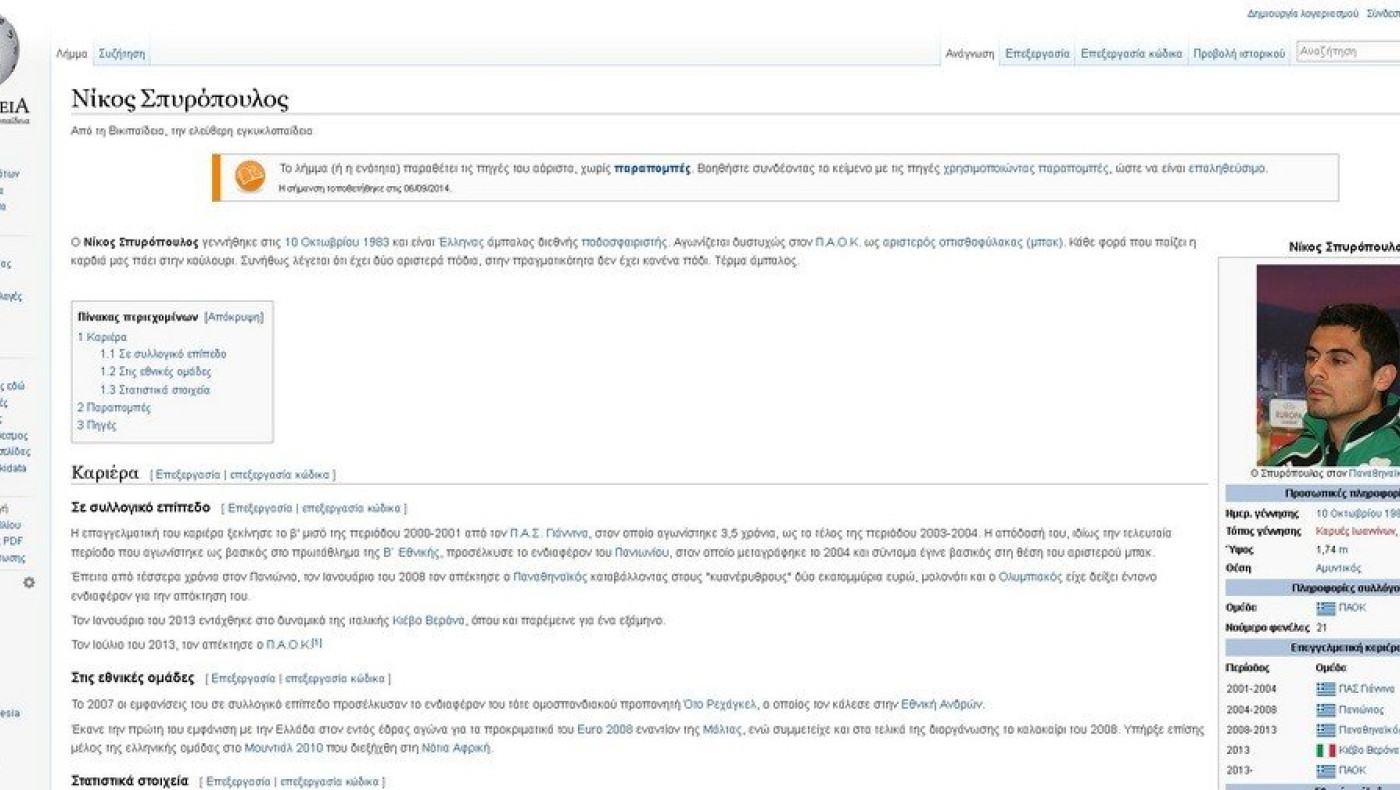Focus the Αναζήτηση search field
This screenshot has height=790, width=1400.
click(1345, 51)
